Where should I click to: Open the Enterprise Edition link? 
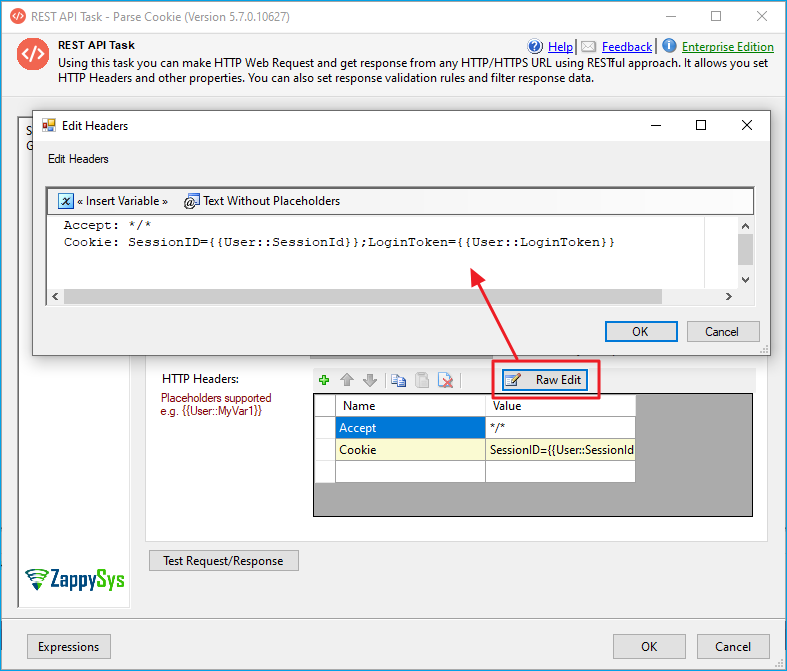click(x=727, y=47)
